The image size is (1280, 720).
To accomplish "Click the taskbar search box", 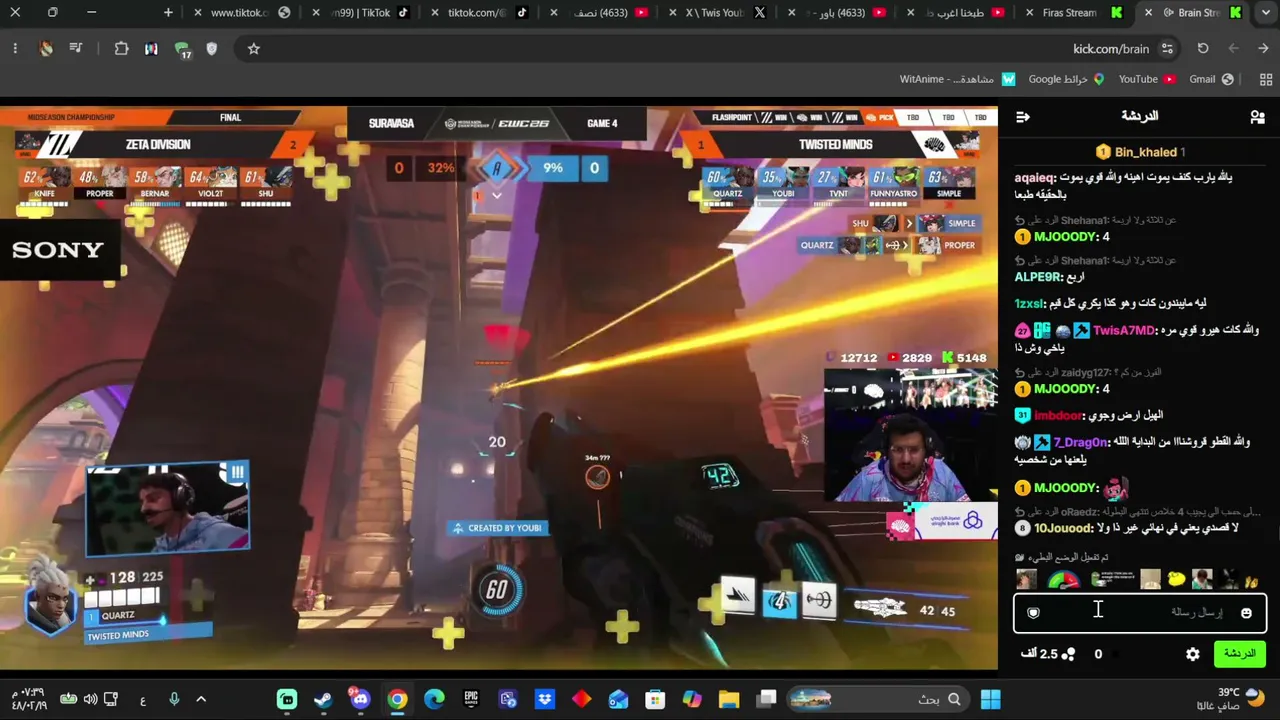I will (x=877, y=699).
